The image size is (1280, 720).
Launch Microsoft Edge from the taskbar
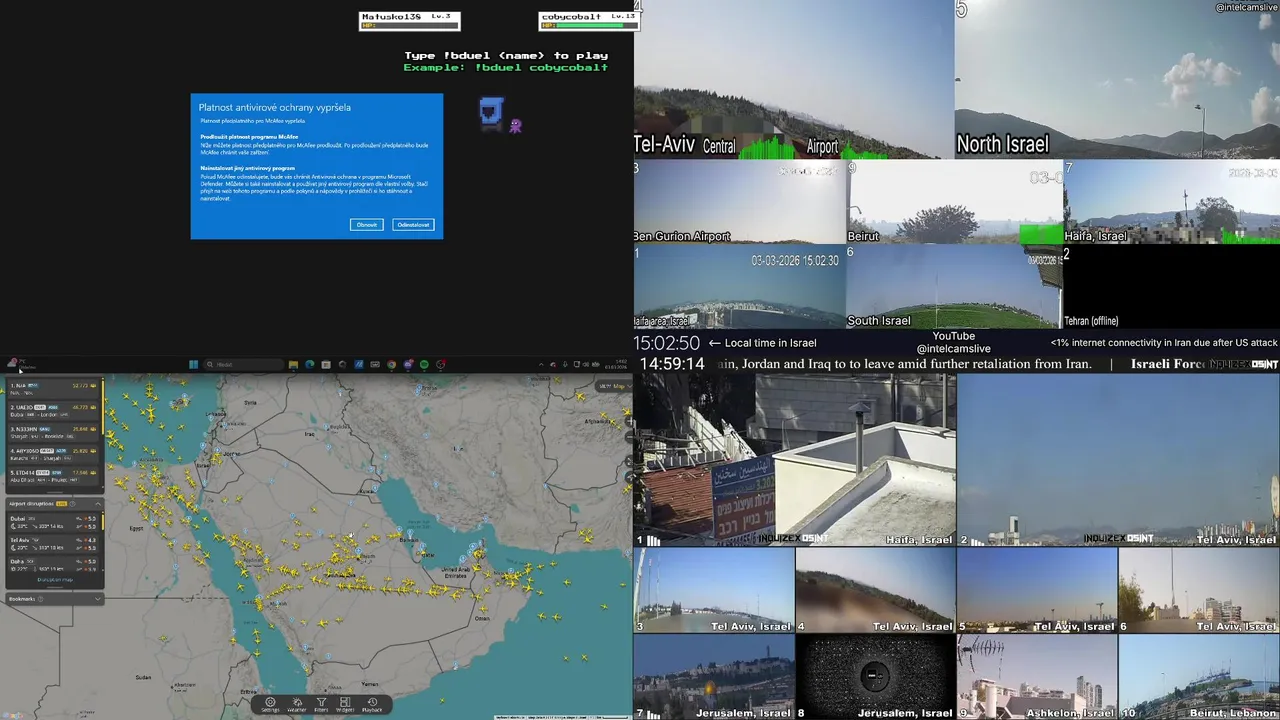309,364
